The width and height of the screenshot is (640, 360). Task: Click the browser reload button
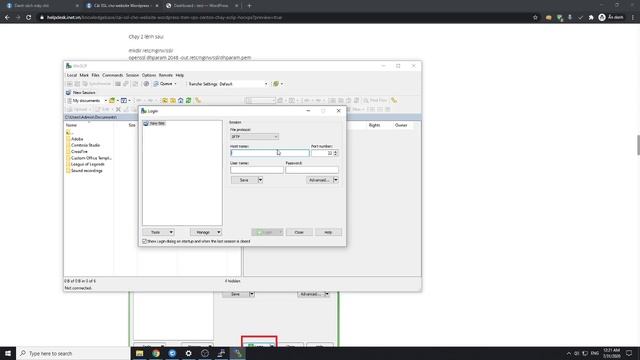(x=28, y=18)
